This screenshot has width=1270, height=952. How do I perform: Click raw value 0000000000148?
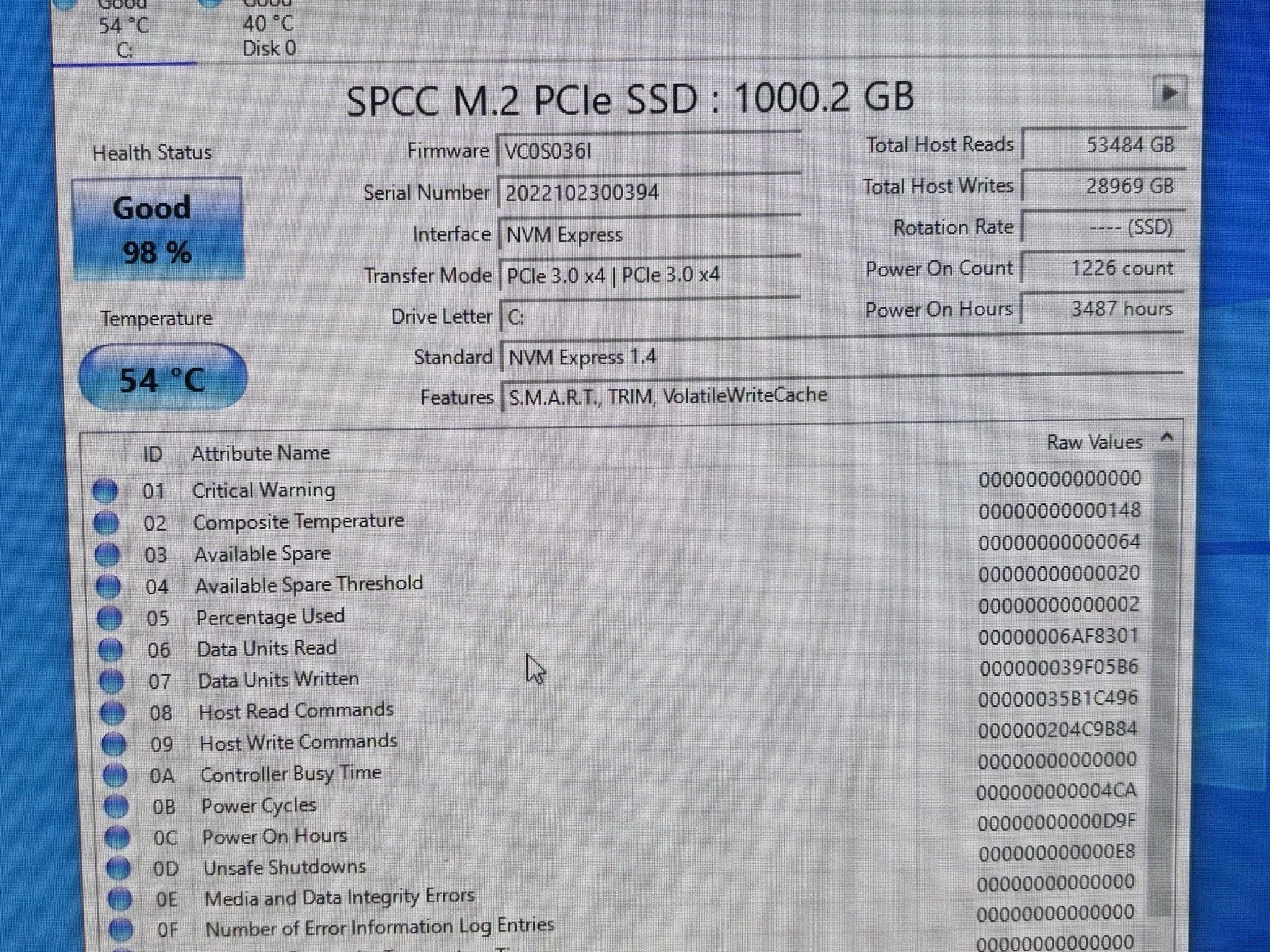click(x=1060, y=510)
